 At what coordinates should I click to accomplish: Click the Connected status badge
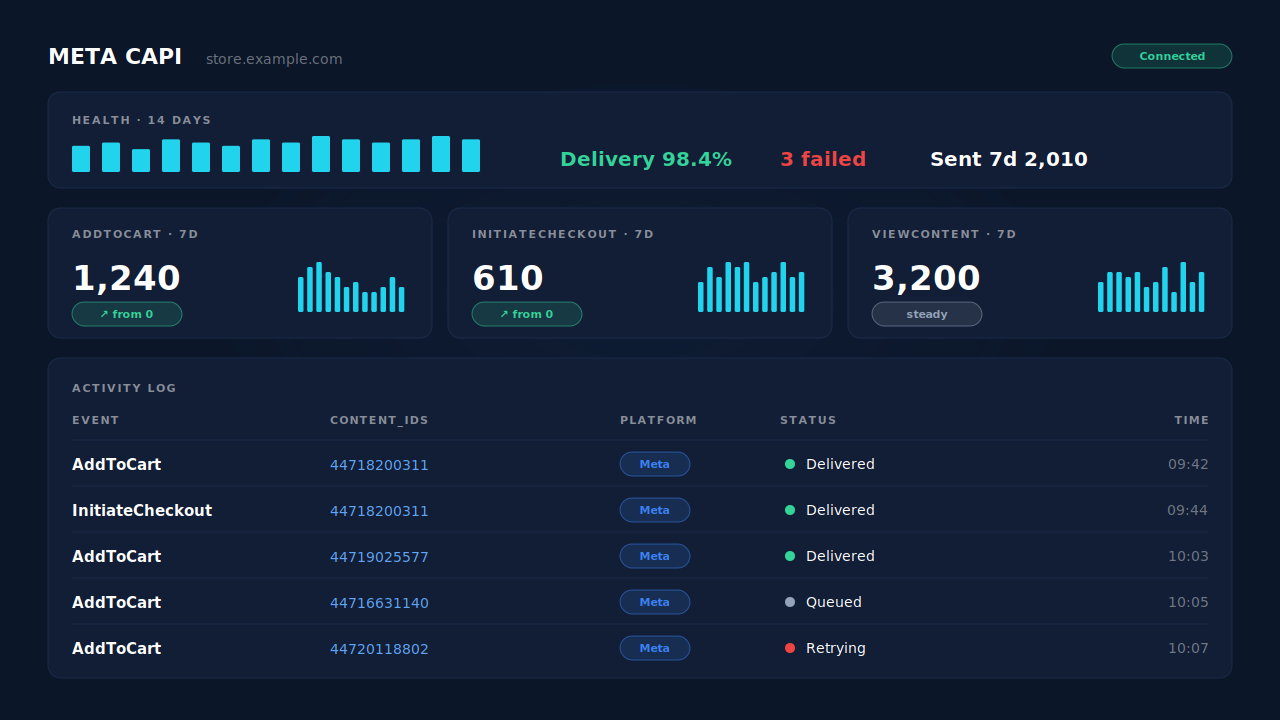coord(1172,56)
